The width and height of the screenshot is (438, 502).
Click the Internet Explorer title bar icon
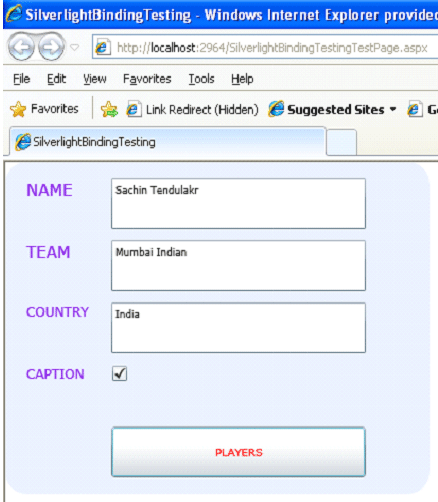pos(14,14)
